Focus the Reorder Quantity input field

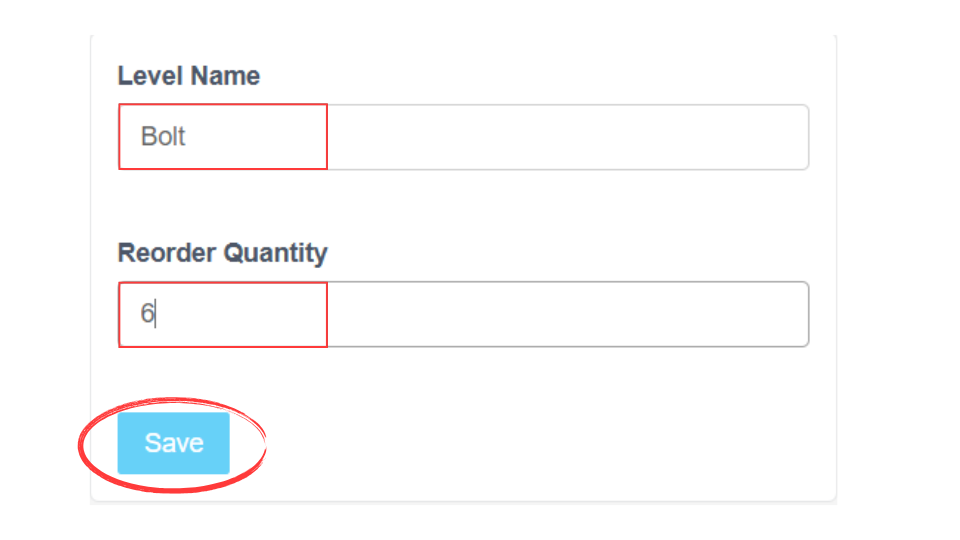click(463, 314)
